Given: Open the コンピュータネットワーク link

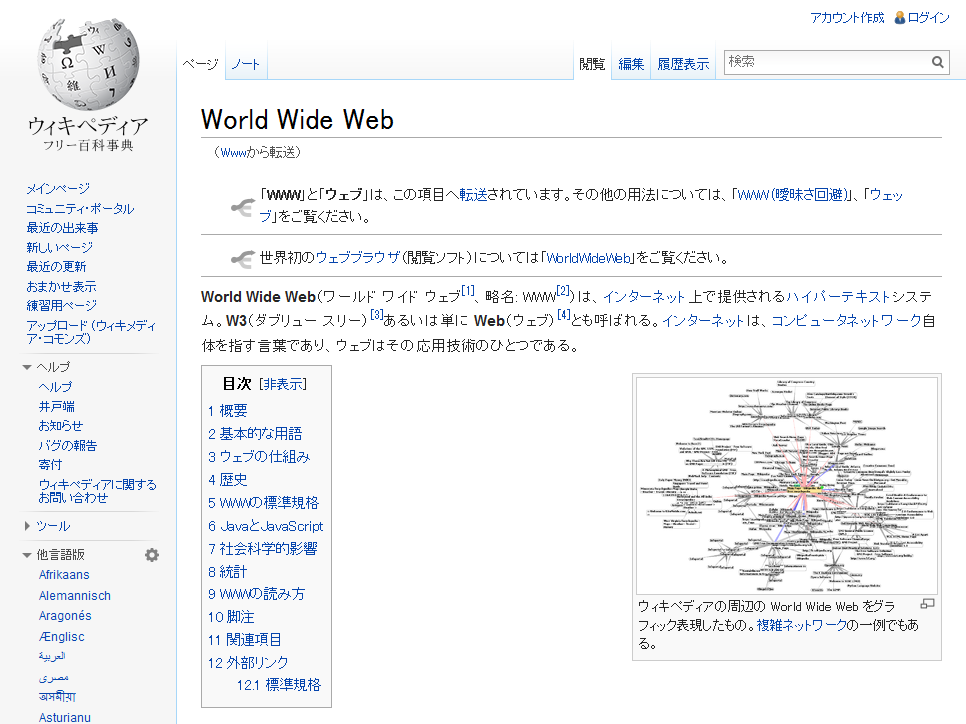Looking at the screenshot, I should [846, 321].
